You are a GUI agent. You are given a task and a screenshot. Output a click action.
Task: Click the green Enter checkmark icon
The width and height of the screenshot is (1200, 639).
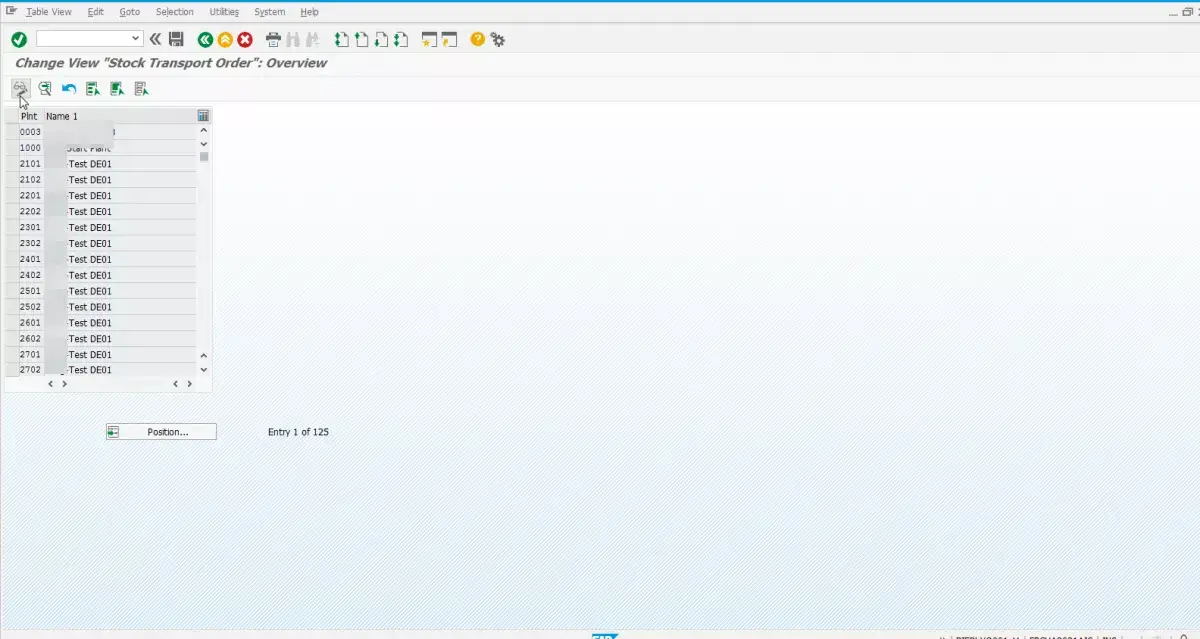19,39
